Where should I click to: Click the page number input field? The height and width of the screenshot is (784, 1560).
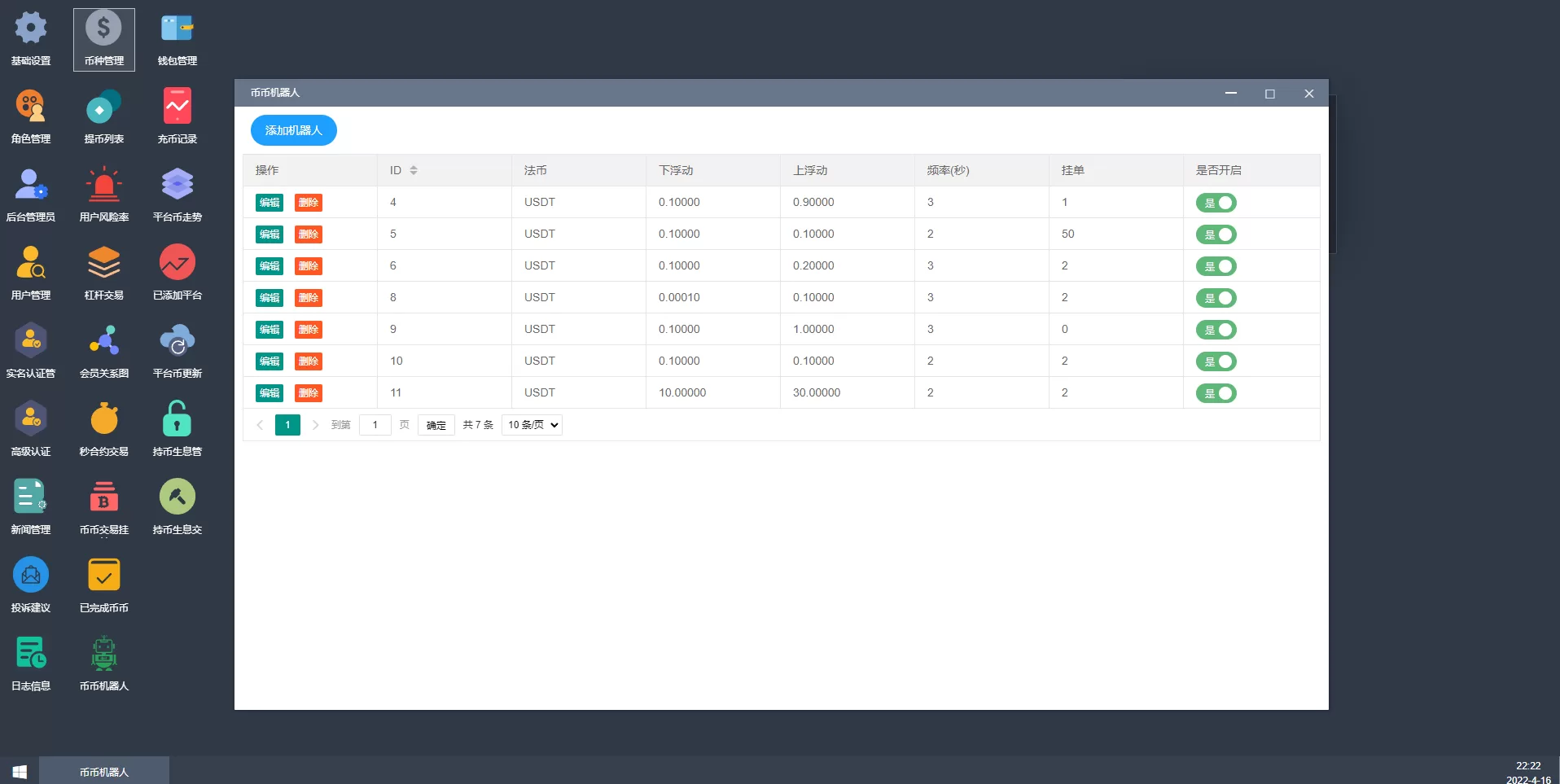(375, 425)
